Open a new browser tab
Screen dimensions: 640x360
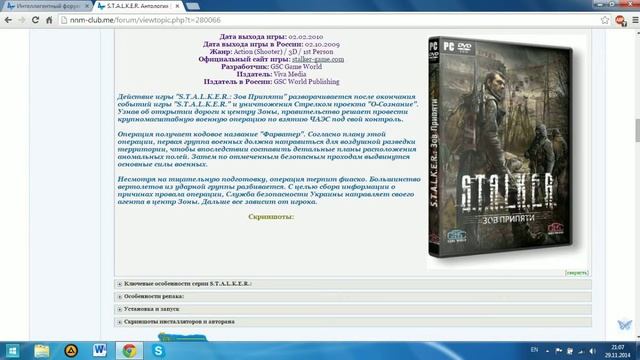click(193, 6)
